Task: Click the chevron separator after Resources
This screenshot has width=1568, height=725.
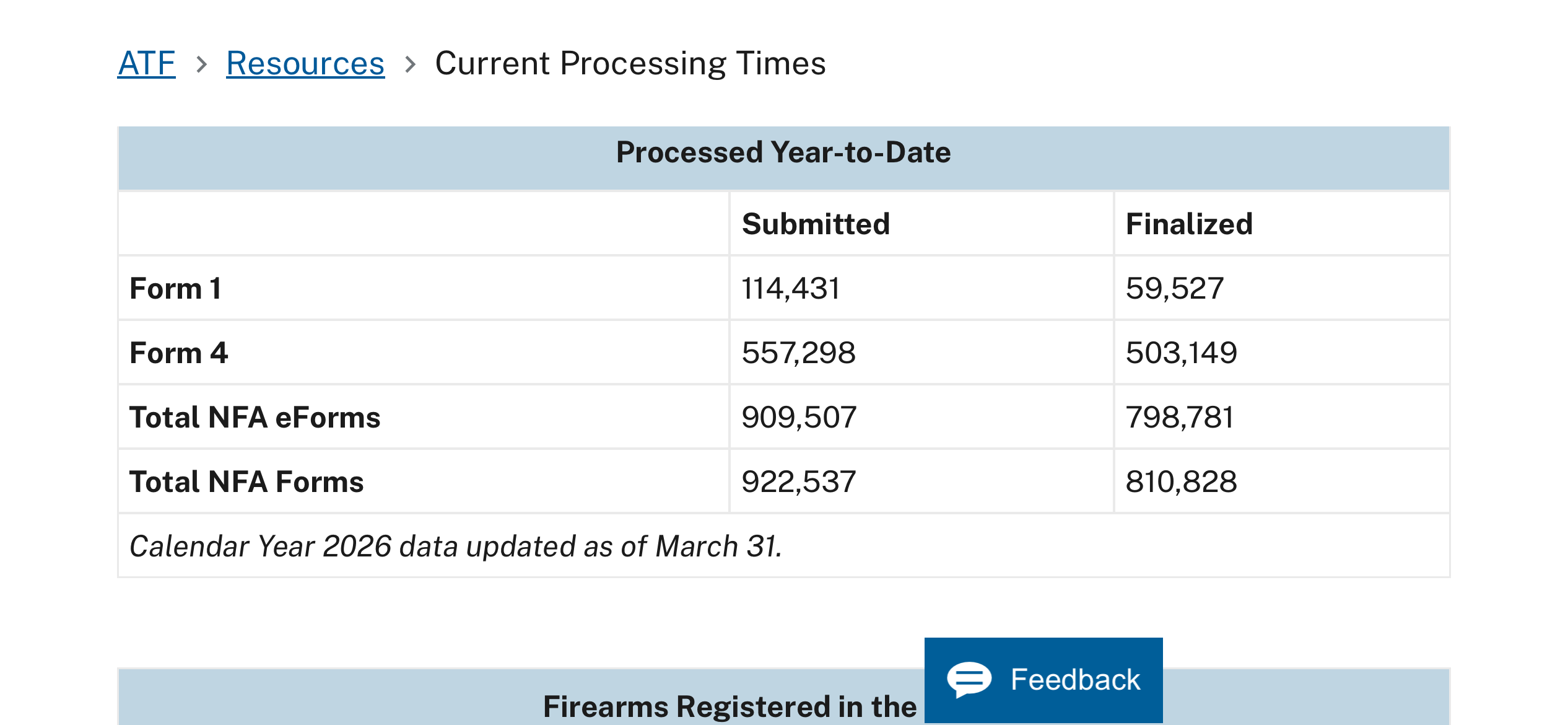Action: coord(410,64)
